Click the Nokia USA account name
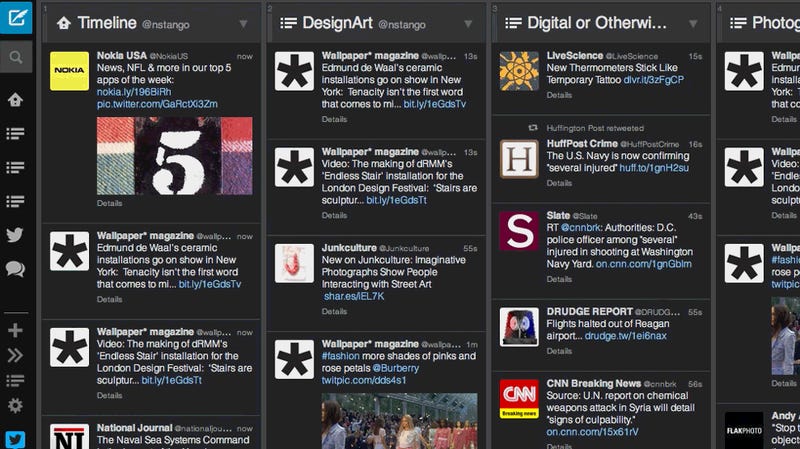 point(121,55)
